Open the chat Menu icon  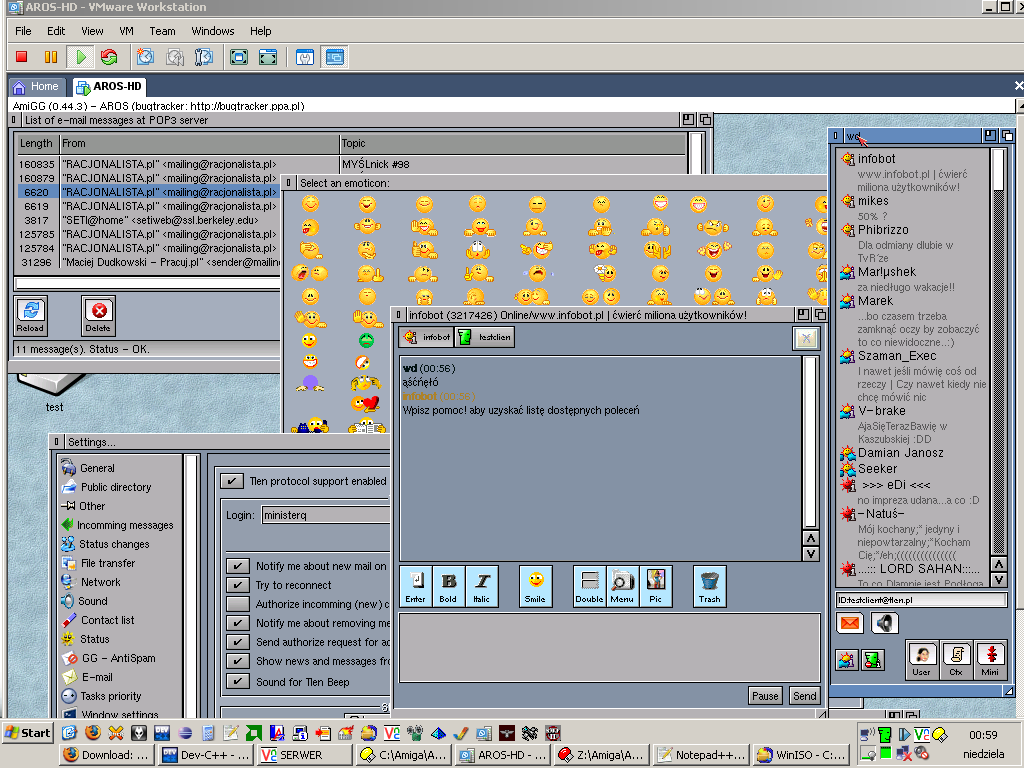tap(622, 586)
